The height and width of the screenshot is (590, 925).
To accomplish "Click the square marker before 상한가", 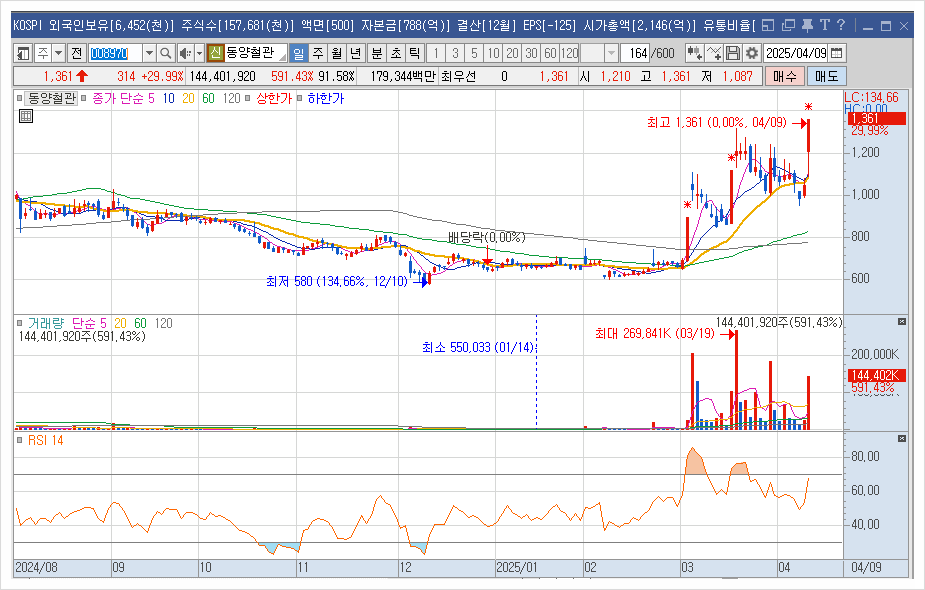I will (248, 99).
